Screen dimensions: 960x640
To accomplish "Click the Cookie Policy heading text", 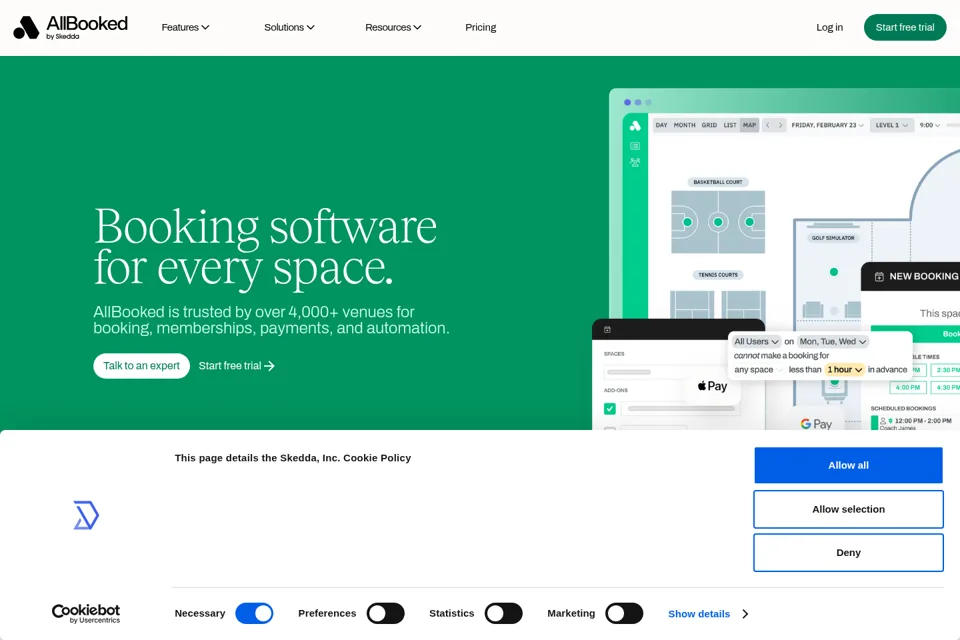I will [293, 457].
